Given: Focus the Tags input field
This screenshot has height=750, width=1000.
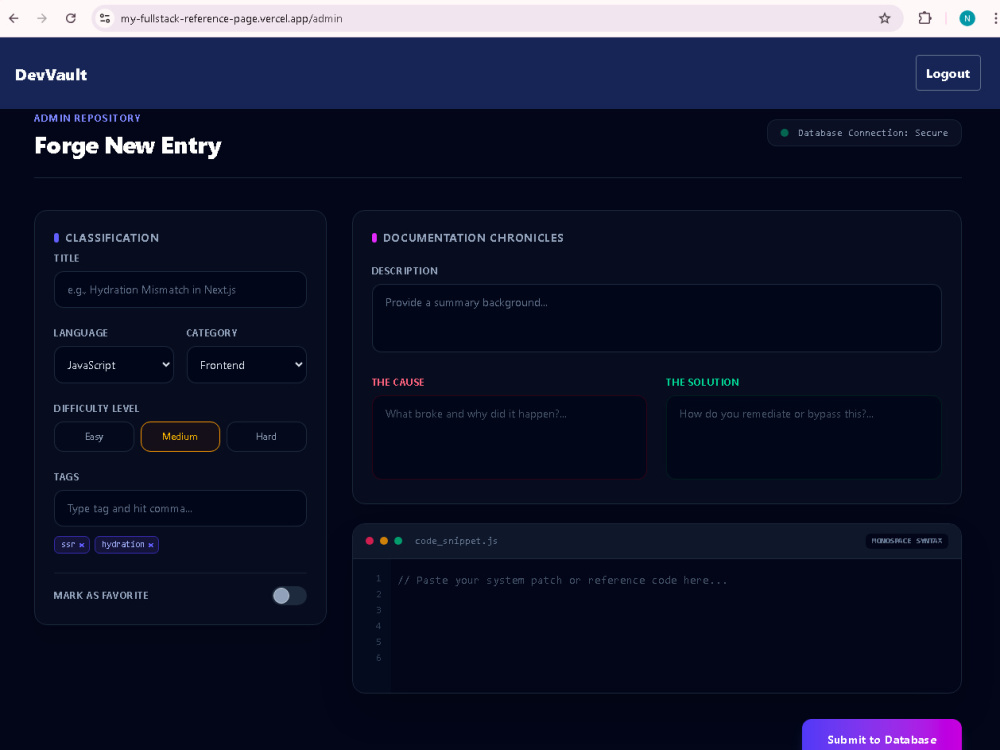Looking at the screenshot, I should pos(180,508).
